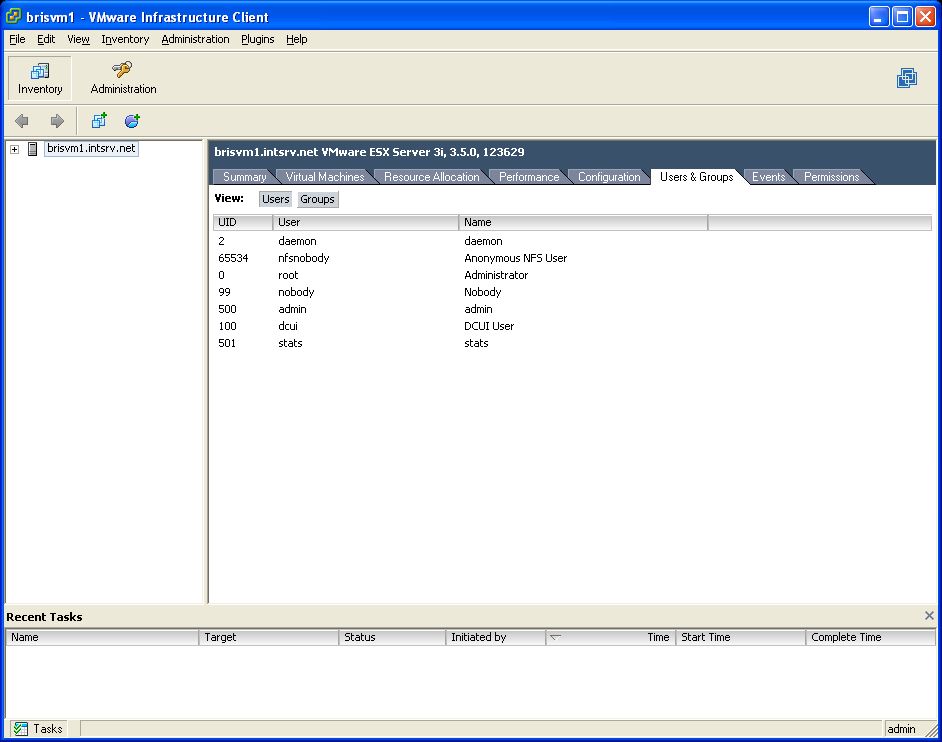The image size is (942, 742).
Task: Show the Users view
Action: [x=276, y=199]
